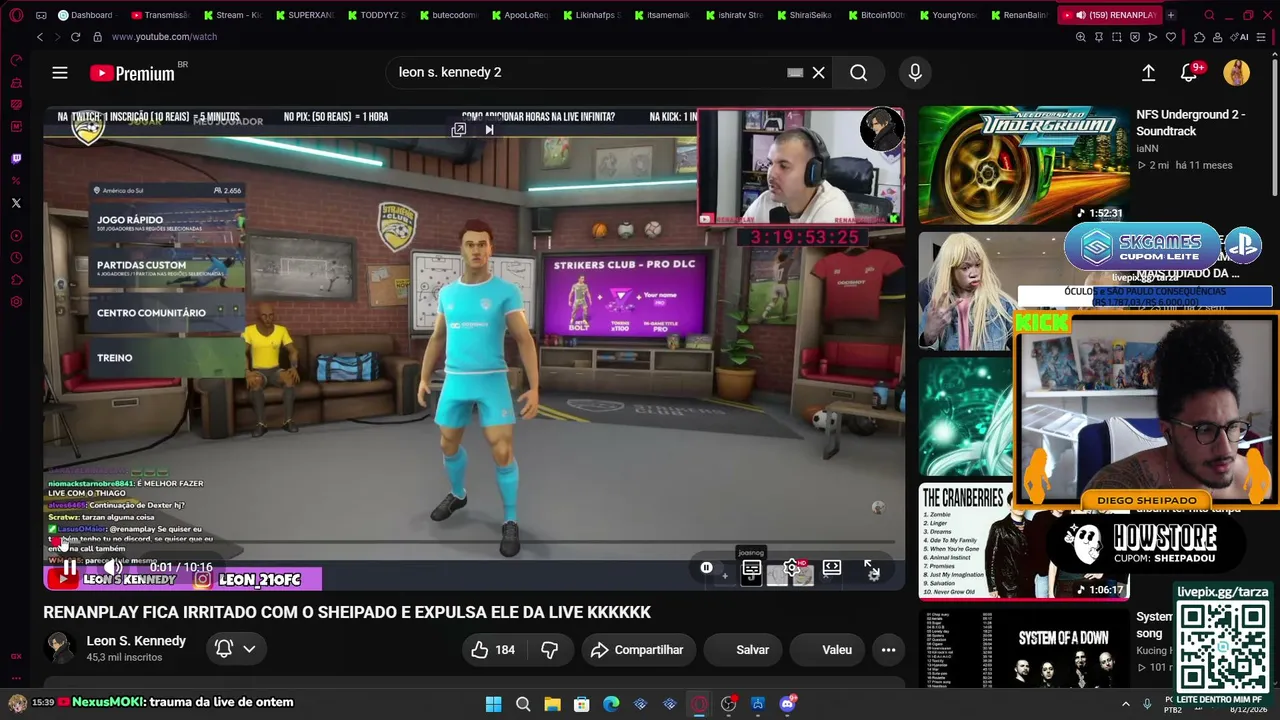This screenshot has height=720, width=1280.
Task: Open browser zoom control in address bar
Action: pos(1081,37)
